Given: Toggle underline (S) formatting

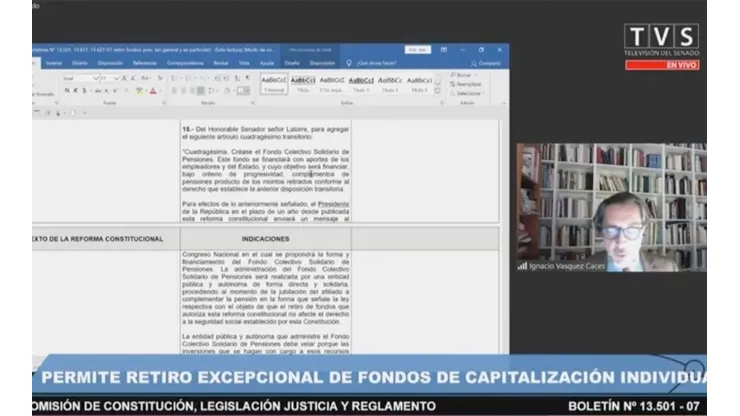Looking at the screenshot, I should [84, 91].
